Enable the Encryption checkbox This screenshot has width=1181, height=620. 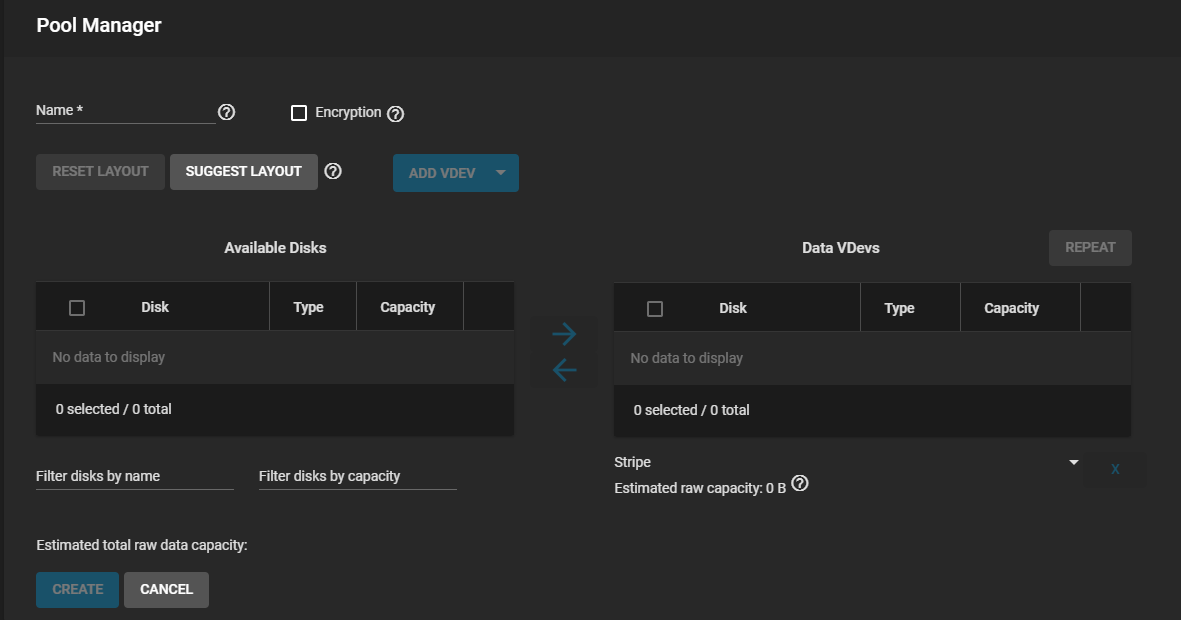click(x=299, y=113)
